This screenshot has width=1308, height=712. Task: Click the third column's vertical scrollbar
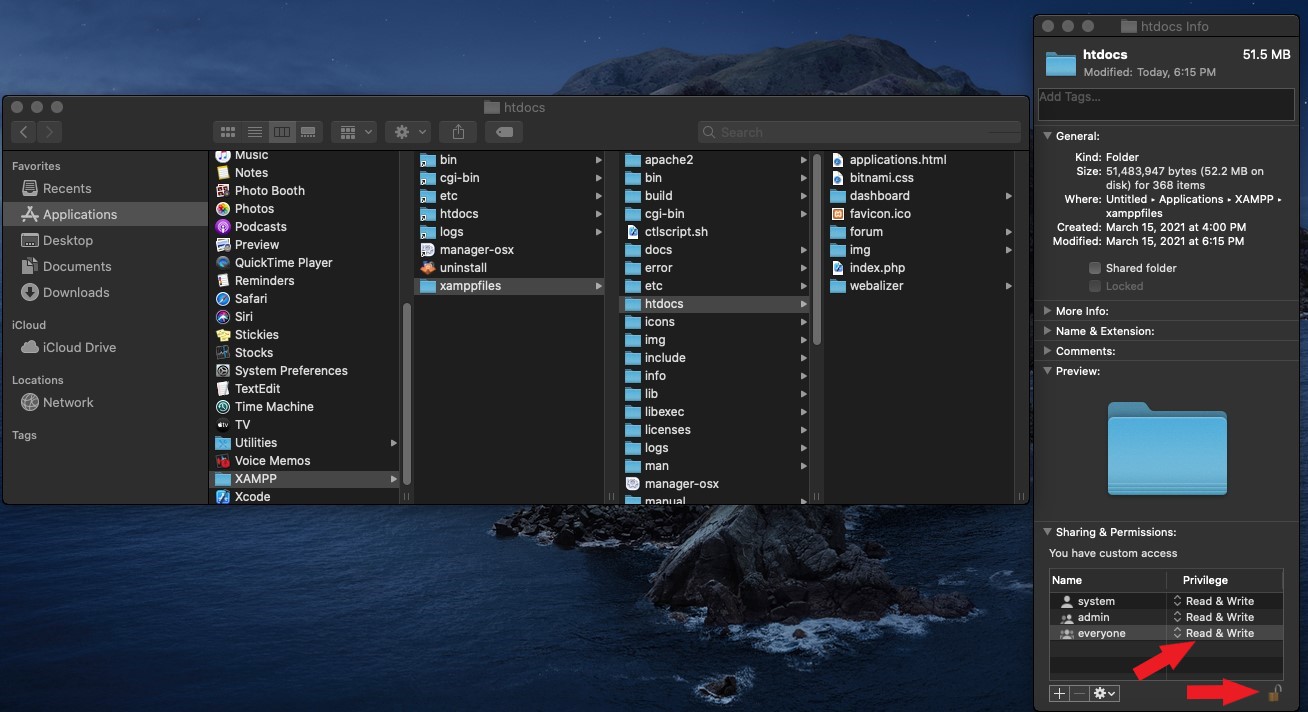(816, 248)
